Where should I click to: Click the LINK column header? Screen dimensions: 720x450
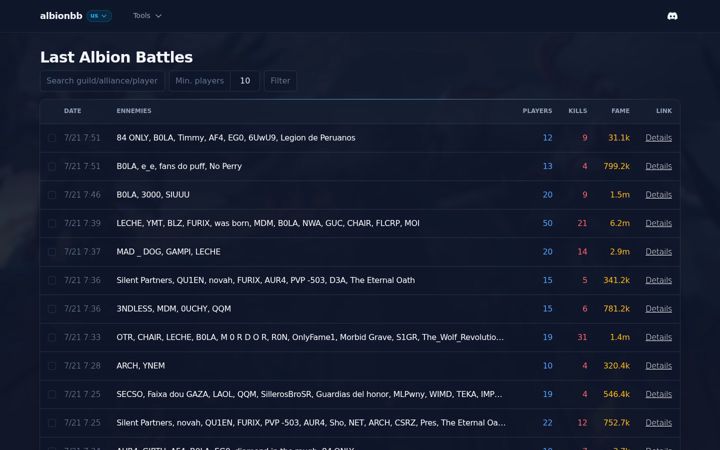click(664, 111)
